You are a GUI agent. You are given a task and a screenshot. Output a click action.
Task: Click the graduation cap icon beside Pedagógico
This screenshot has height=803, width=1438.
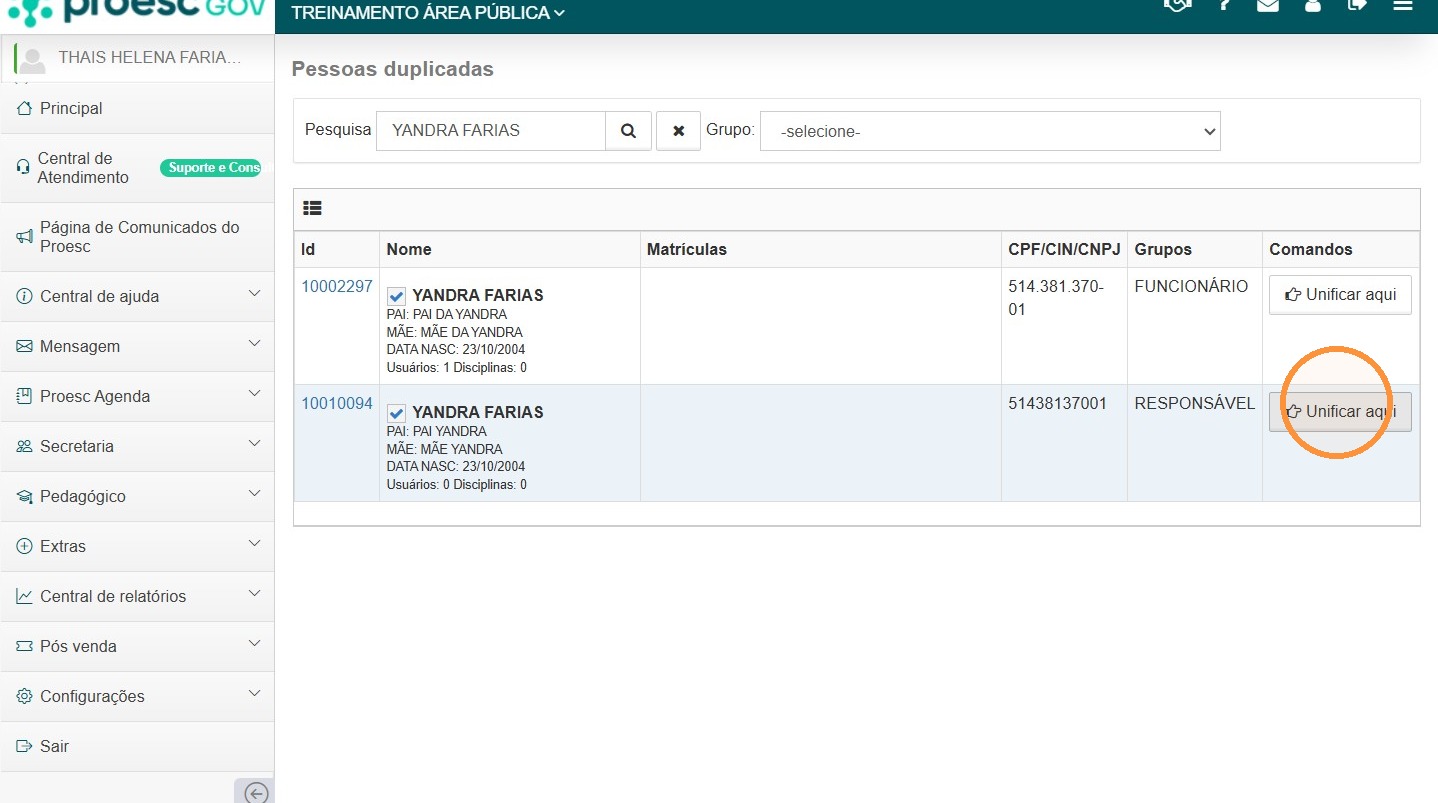coord(25,496)
